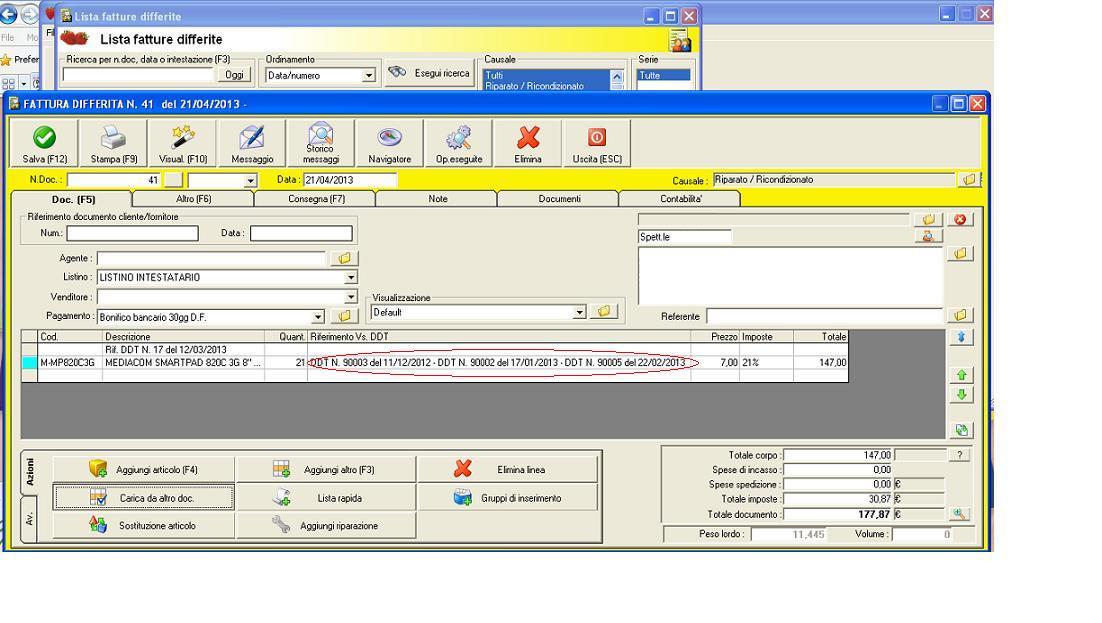Click Aggiungi riparazione button
Viewport: 1102px width, 623px height.
(326, 525)
